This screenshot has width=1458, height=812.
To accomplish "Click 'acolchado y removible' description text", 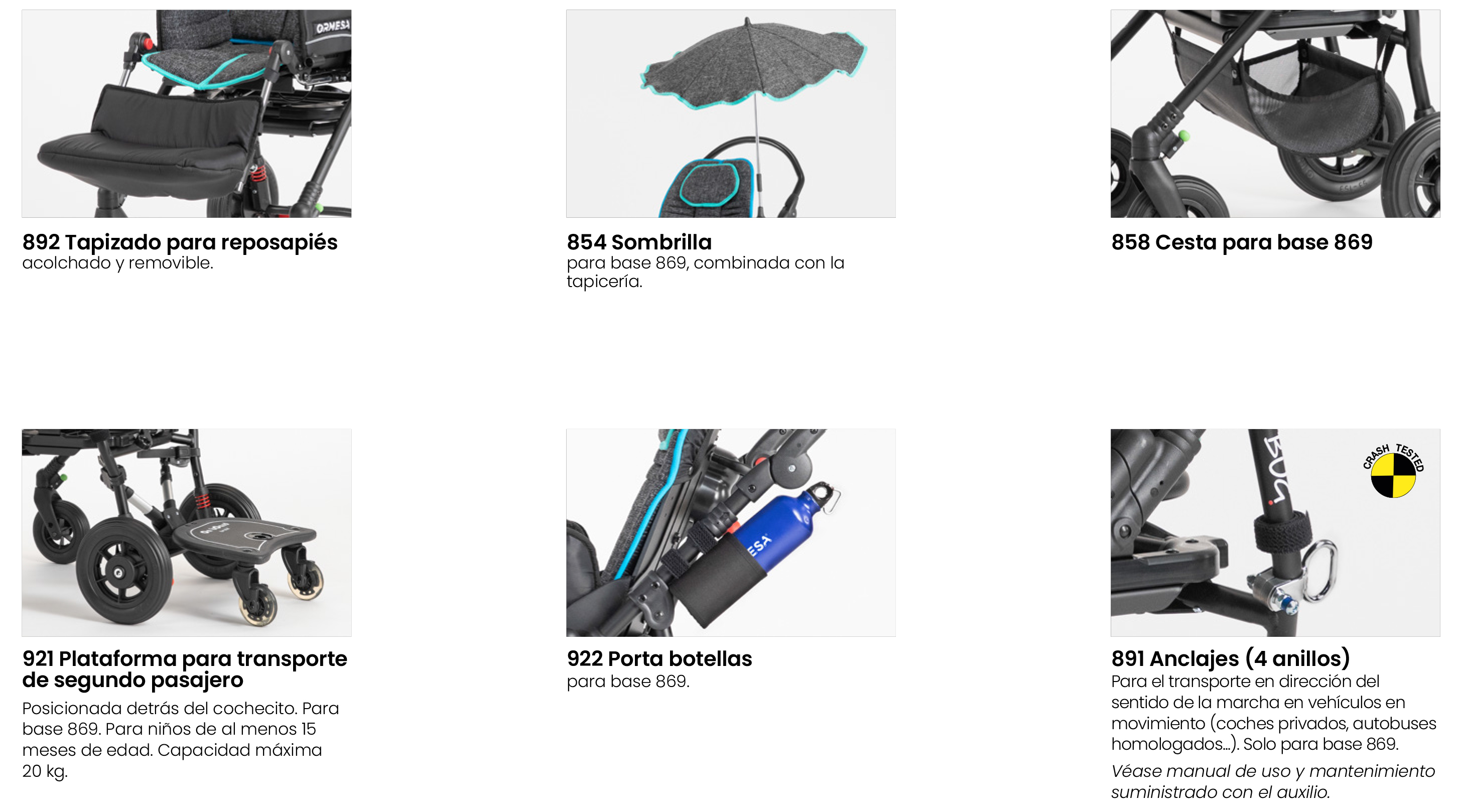I will coord(118,263).
